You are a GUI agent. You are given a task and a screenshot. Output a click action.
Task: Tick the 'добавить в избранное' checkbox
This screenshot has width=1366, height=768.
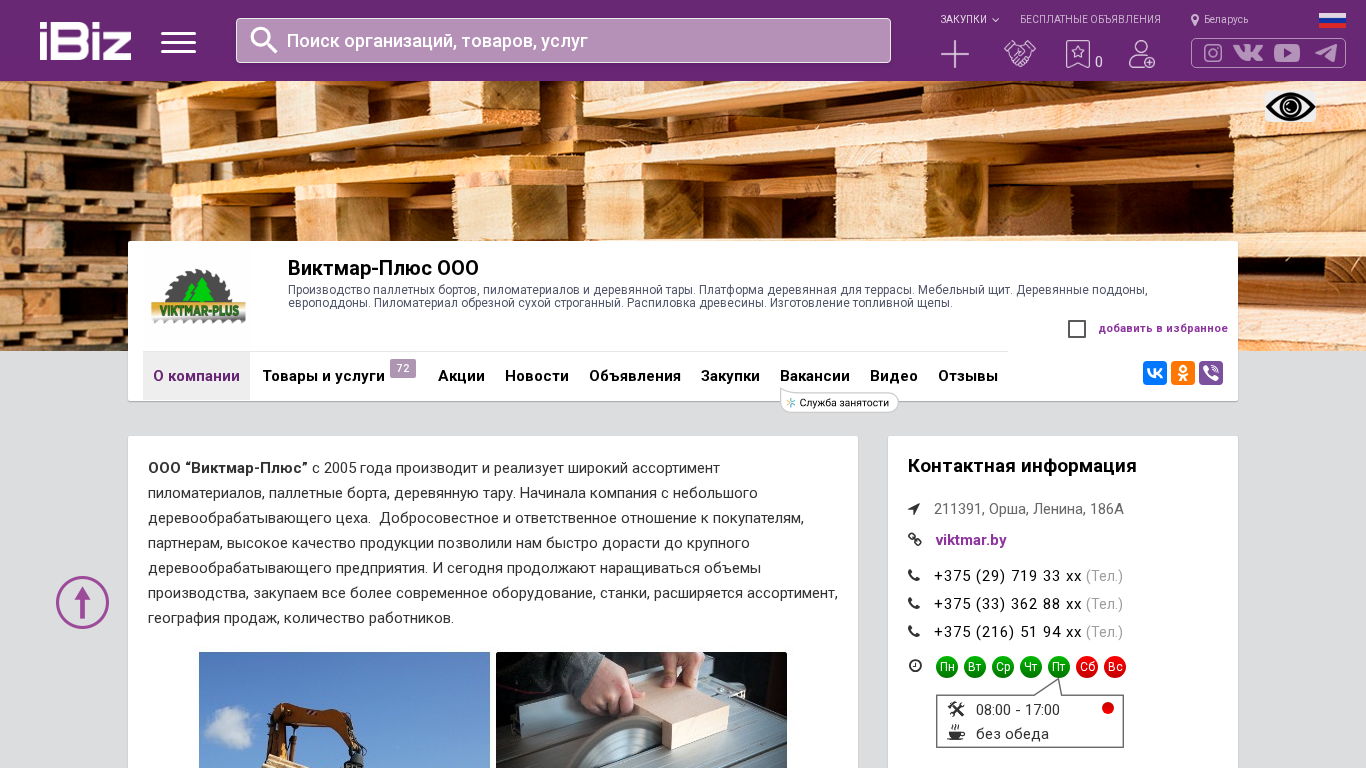[1077, 329]
